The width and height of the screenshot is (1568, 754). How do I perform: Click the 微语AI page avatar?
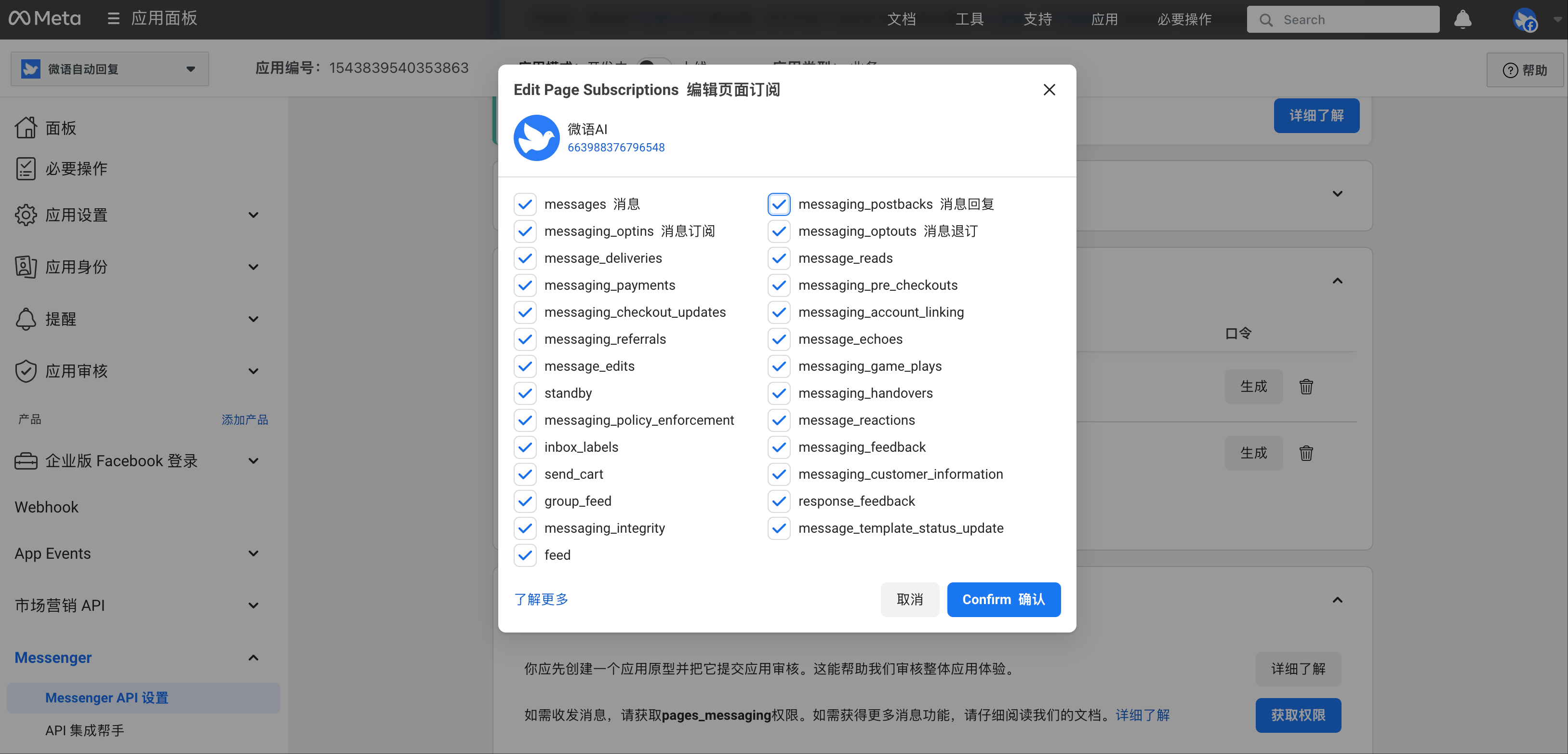536,138
